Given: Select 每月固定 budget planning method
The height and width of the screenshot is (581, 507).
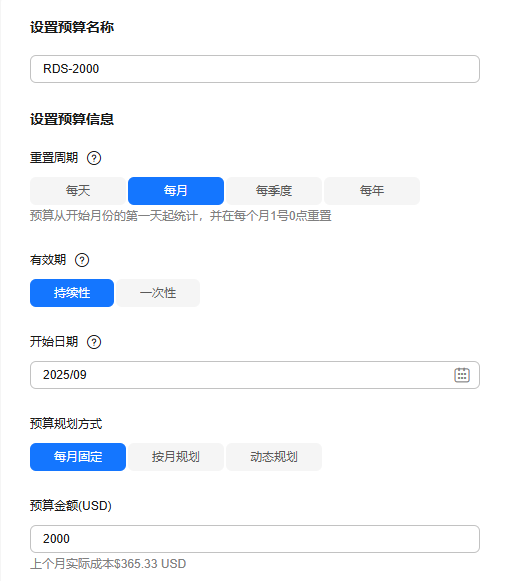Looking at the screenshot, I should coord(78,457).
